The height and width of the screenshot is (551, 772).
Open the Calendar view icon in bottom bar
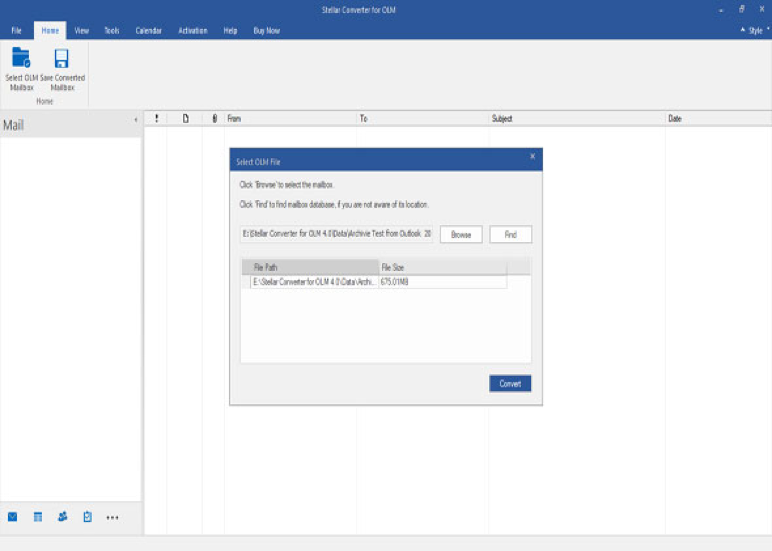(38, 517)
